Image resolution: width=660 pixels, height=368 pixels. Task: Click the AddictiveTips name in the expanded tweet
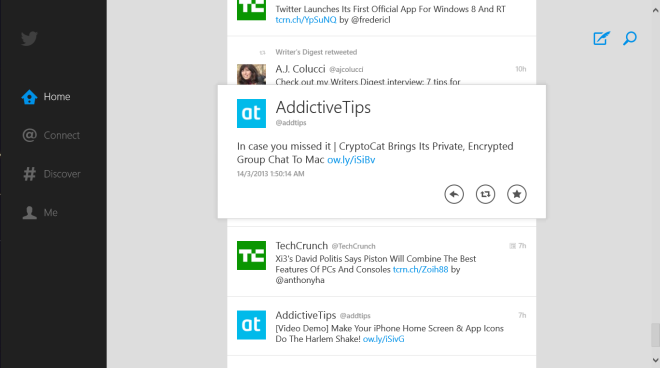[323, 107]
